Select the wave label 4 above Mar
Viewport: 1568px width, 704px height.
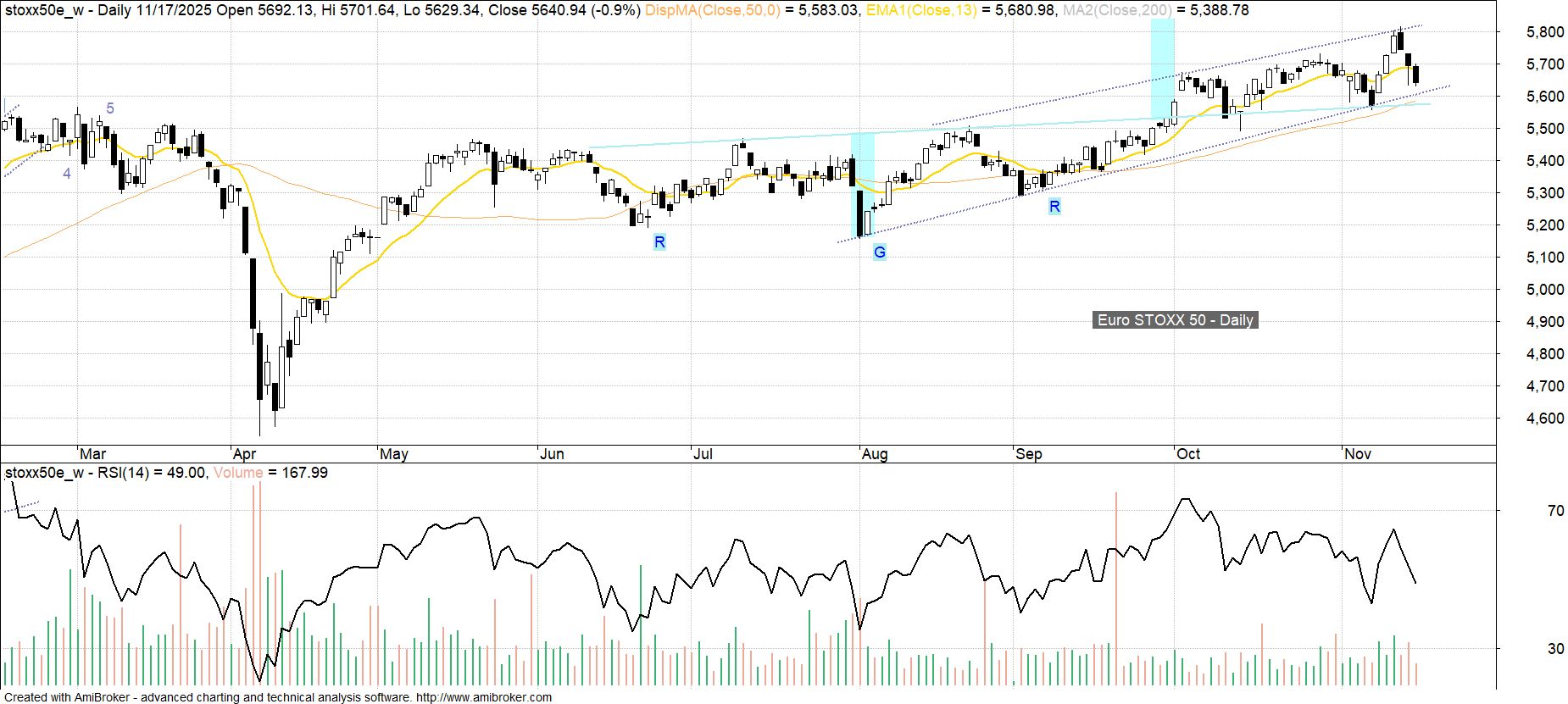(x=67, y=174)
